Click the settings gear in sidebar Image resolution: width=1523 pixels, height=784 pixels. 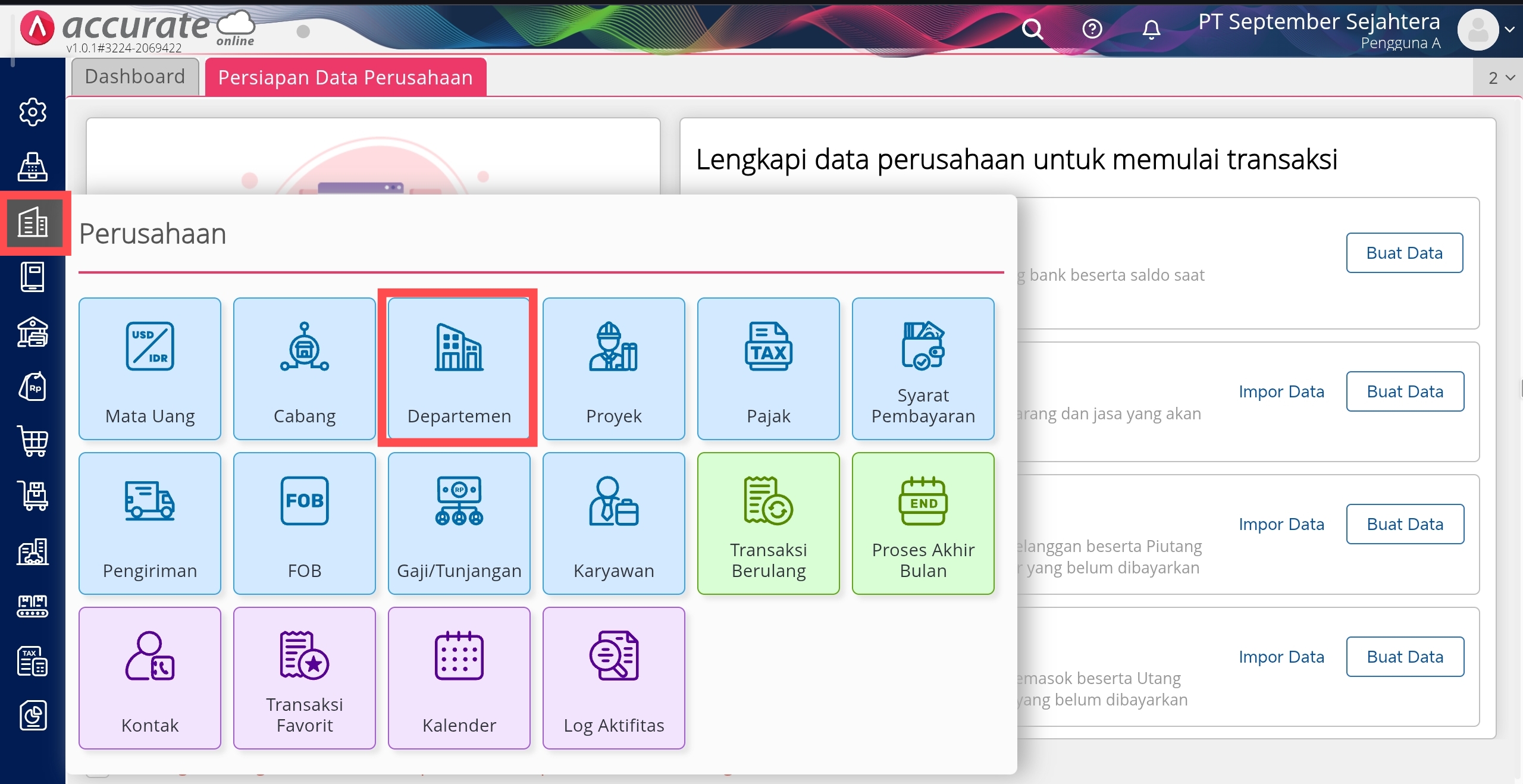33,112
